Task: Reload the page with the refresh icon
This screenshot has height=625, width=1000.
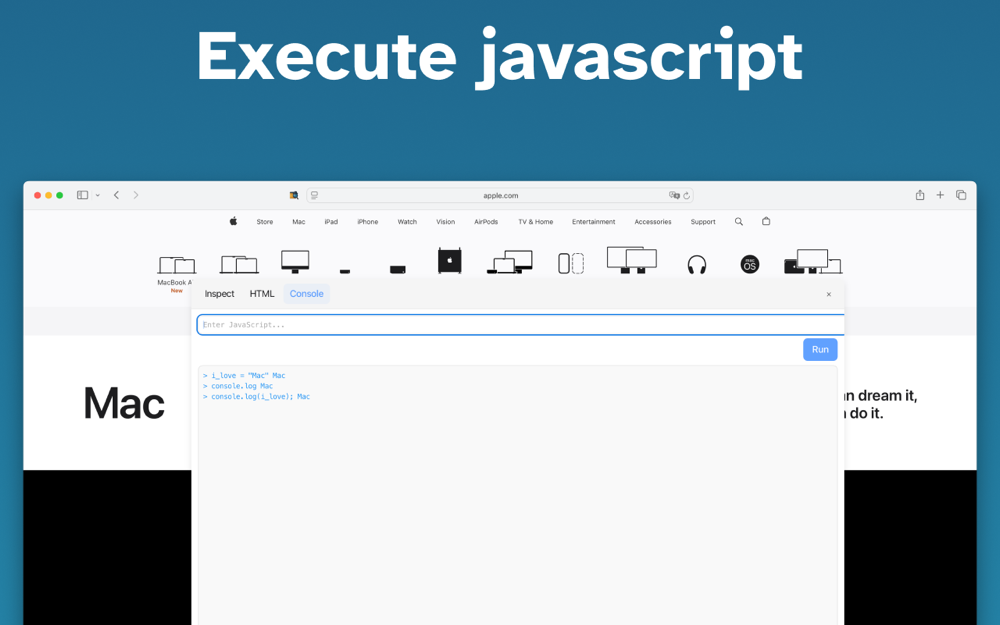Action: 687,196
